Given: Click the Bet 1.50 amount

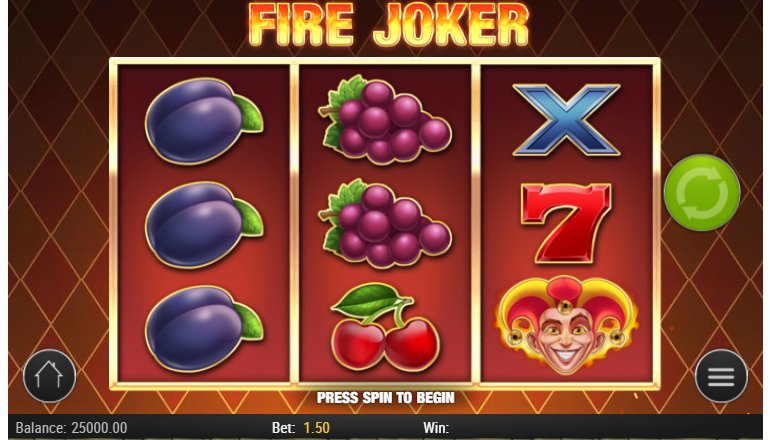Looking at the screenshot, I should (x=317, y=428).
